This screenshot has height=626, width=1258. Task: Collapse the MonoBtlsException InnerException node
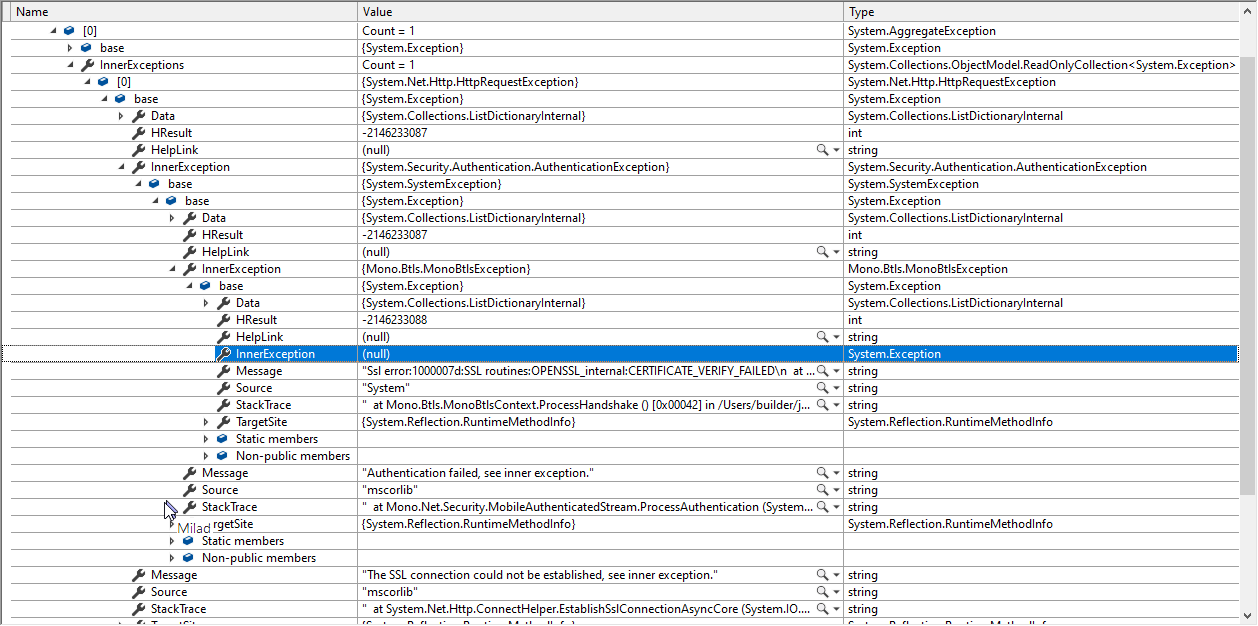(x=172, y=269)
